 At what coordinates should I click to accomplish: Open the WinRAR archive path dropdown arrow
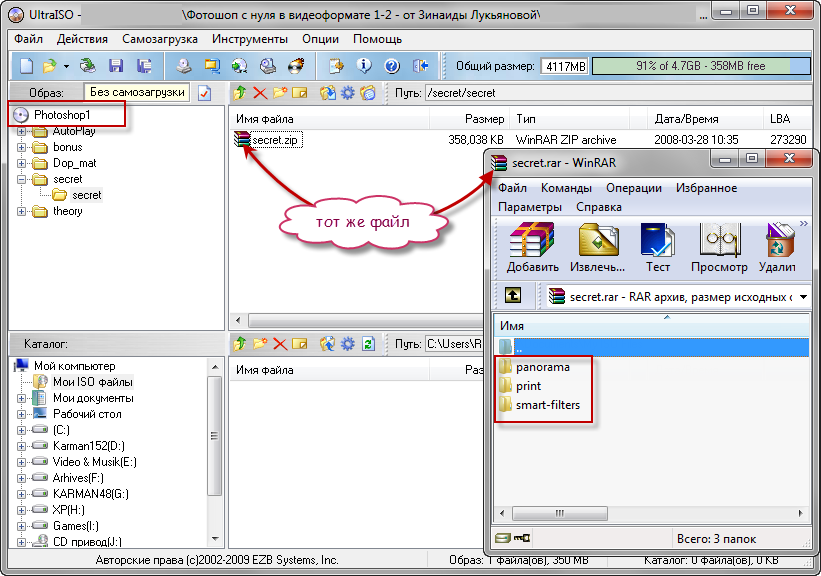(x=803, y=297)
